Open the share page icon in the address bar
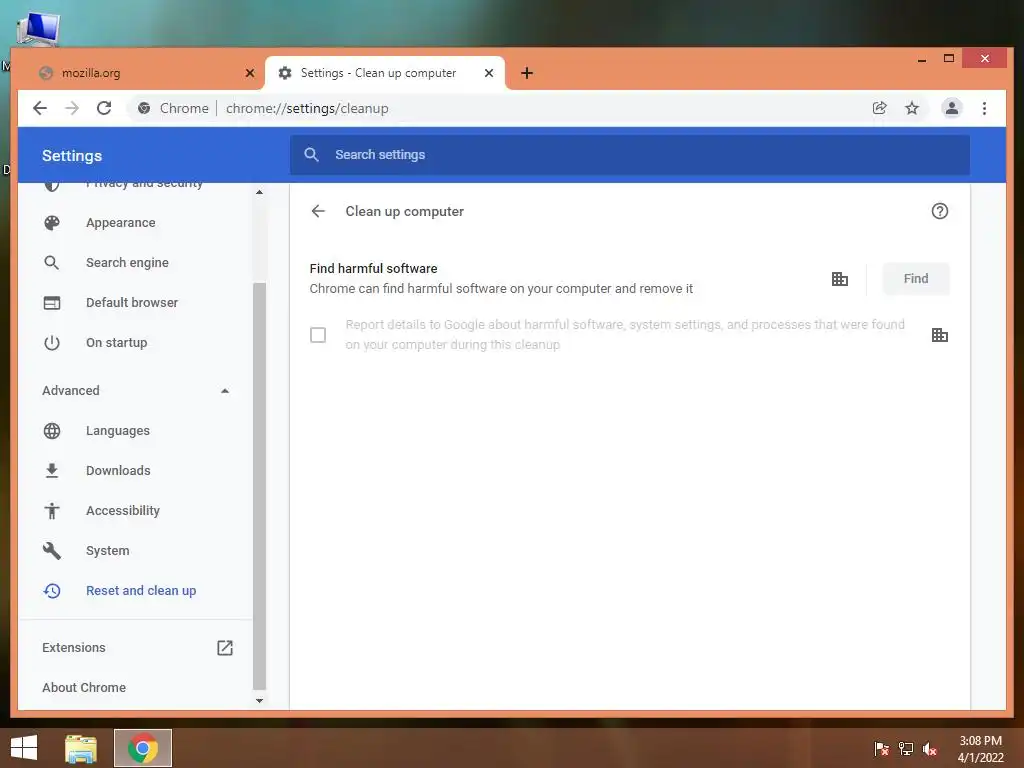This screenshot has height=768, width=1024. [880, 108]
